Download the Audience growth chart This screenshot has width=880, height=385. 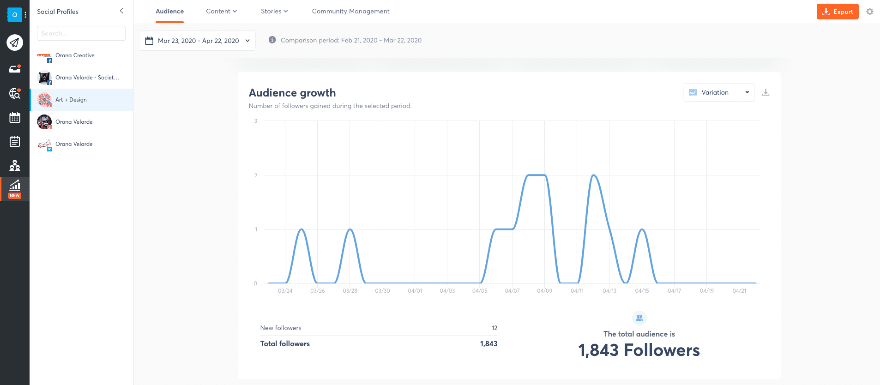(766, 93)
